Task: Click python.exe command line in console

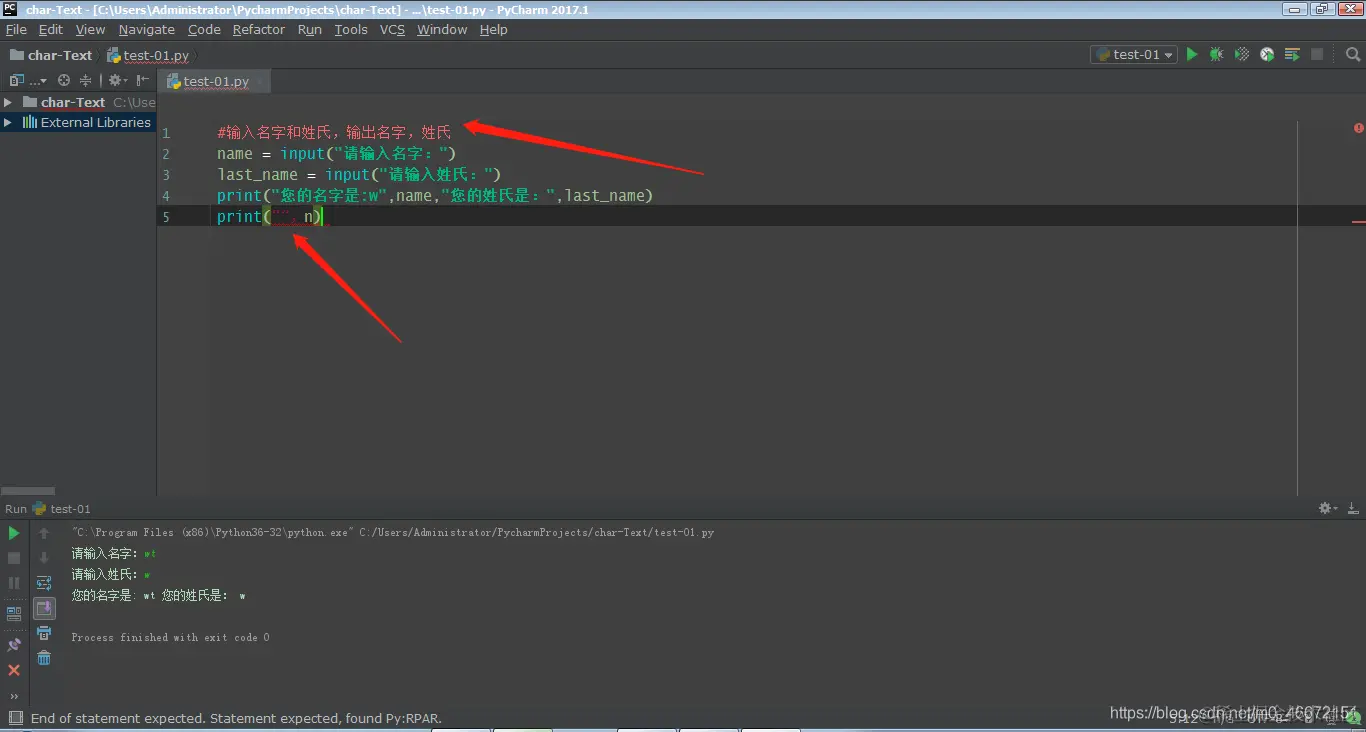Action: [x=393, y=532]
